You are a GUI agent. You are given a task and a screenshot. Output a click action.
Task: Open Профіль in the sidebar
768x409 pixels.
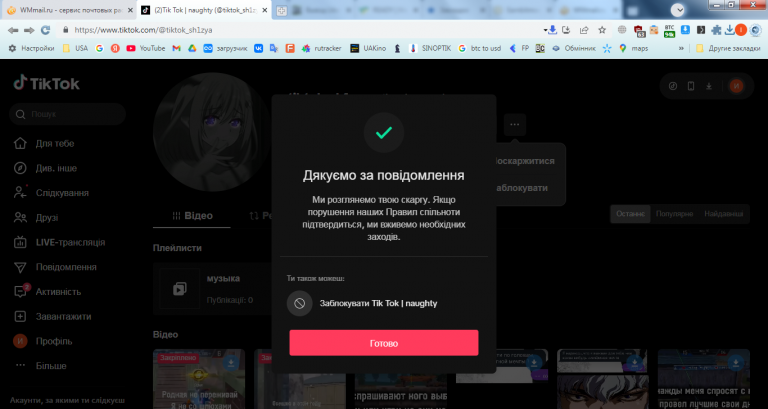43,341
